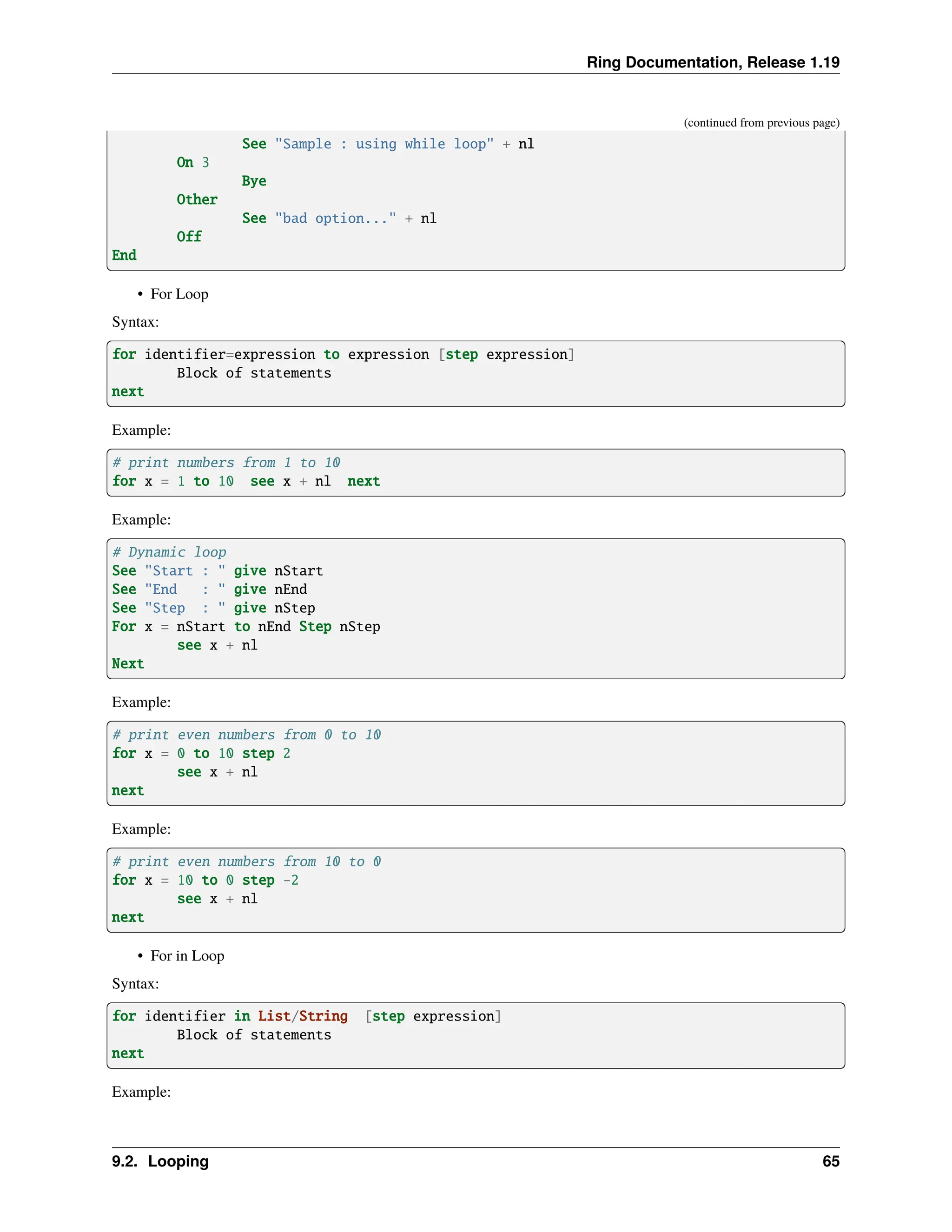The image size is (952, 1232).
Task: Click the '# Dynamic loop' comment
Action: click(x=169, y=552)
